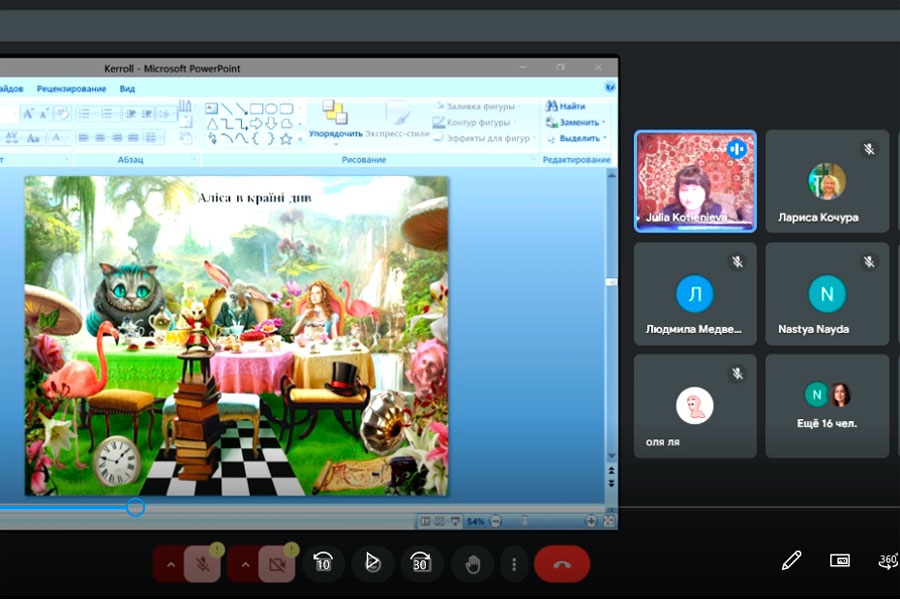Open the Рецензирование ribbon tab
The image size is (900, 600).
pos(71,89)
